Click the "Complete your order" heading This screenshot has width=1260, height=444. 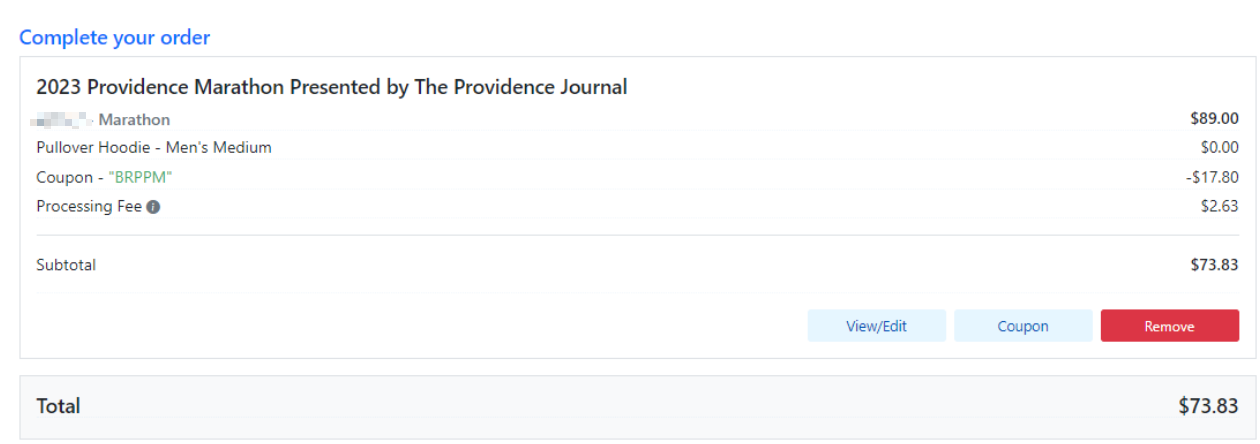tap(114, 37)
